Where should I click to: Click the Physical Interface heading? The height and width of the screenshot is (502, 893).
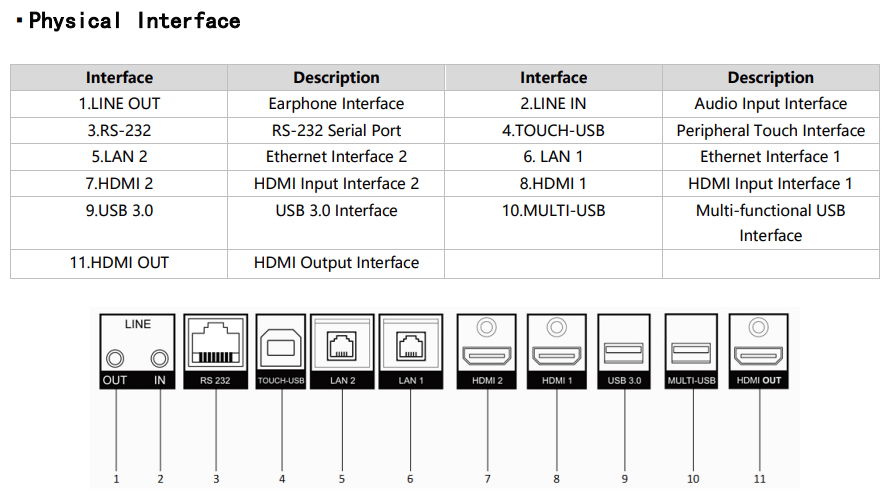134,21
